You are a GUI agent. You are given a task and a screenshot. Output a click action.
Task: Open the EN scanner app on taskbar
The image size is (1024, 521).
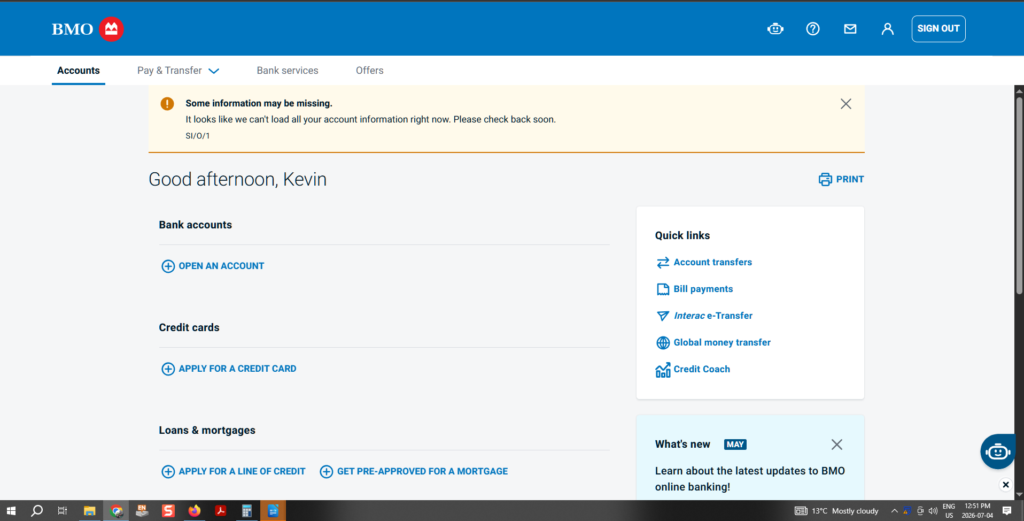coord(142,511)
